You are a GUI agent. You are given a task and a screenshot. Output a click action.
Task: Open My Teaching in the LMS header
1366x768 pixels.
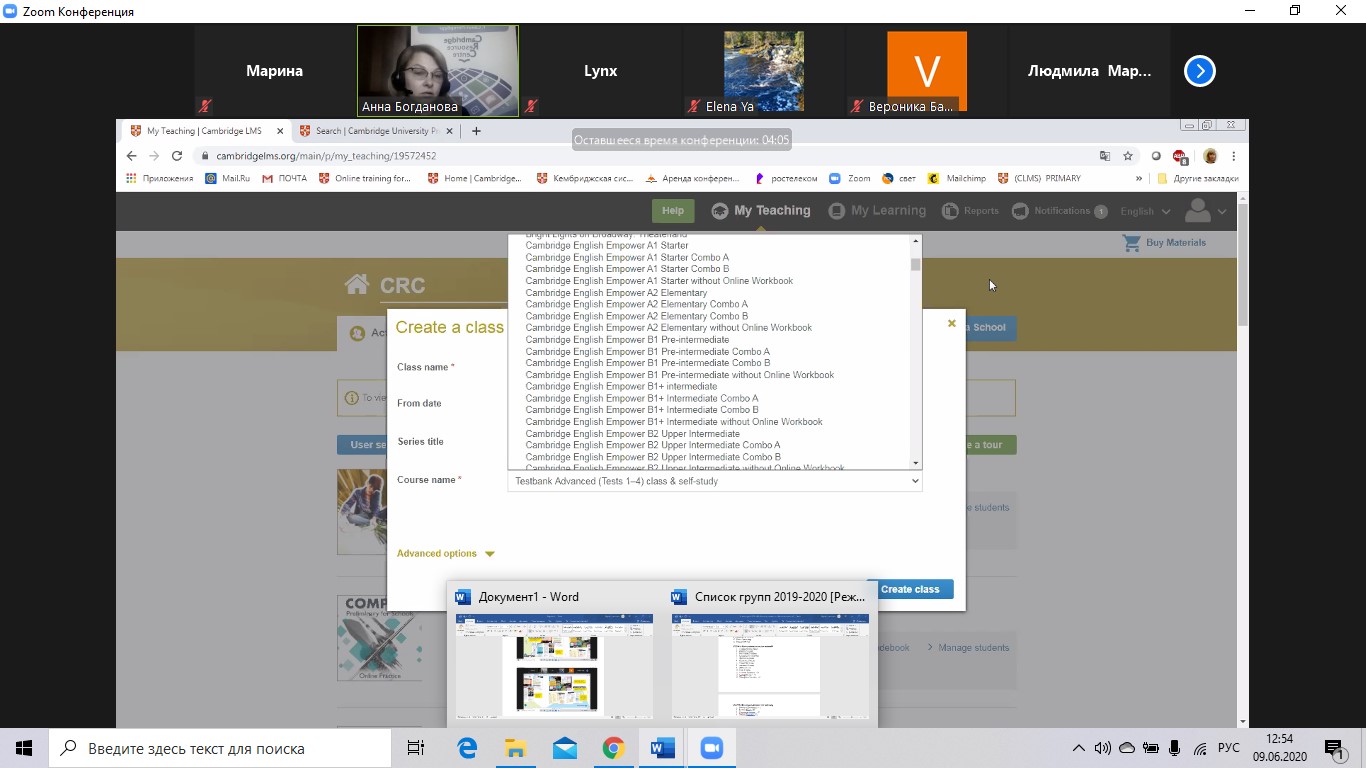(761, 211)
